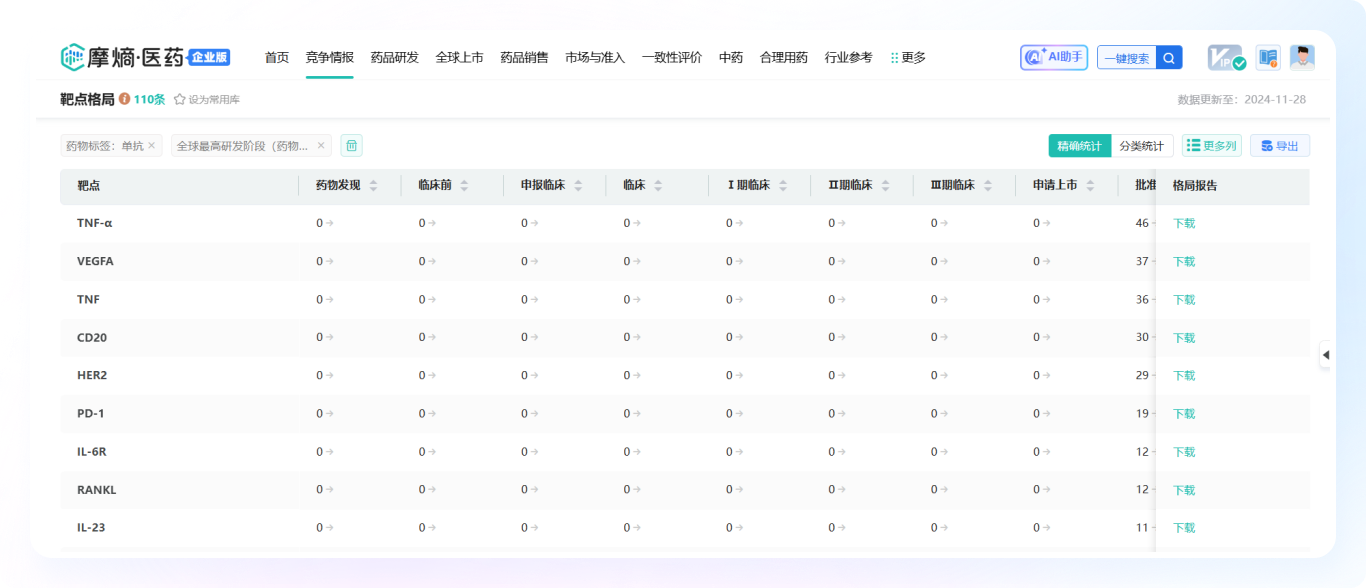This screenshot has height=588, width=1366.
Task: Collapse the right side panel arrow
Action: 1325,355
